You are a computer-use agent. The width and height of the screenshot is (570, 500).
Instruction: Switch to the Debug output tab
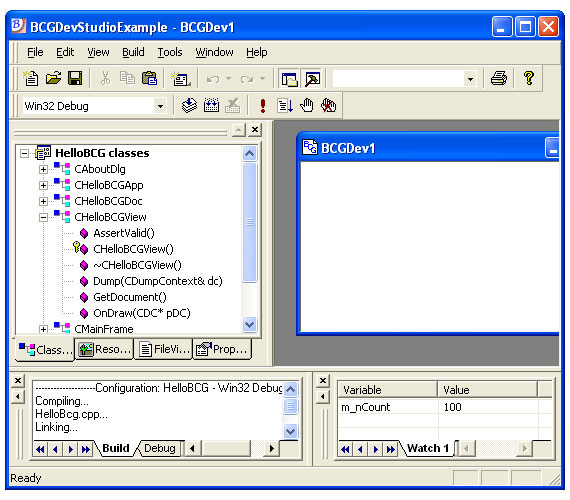point(159,448)
